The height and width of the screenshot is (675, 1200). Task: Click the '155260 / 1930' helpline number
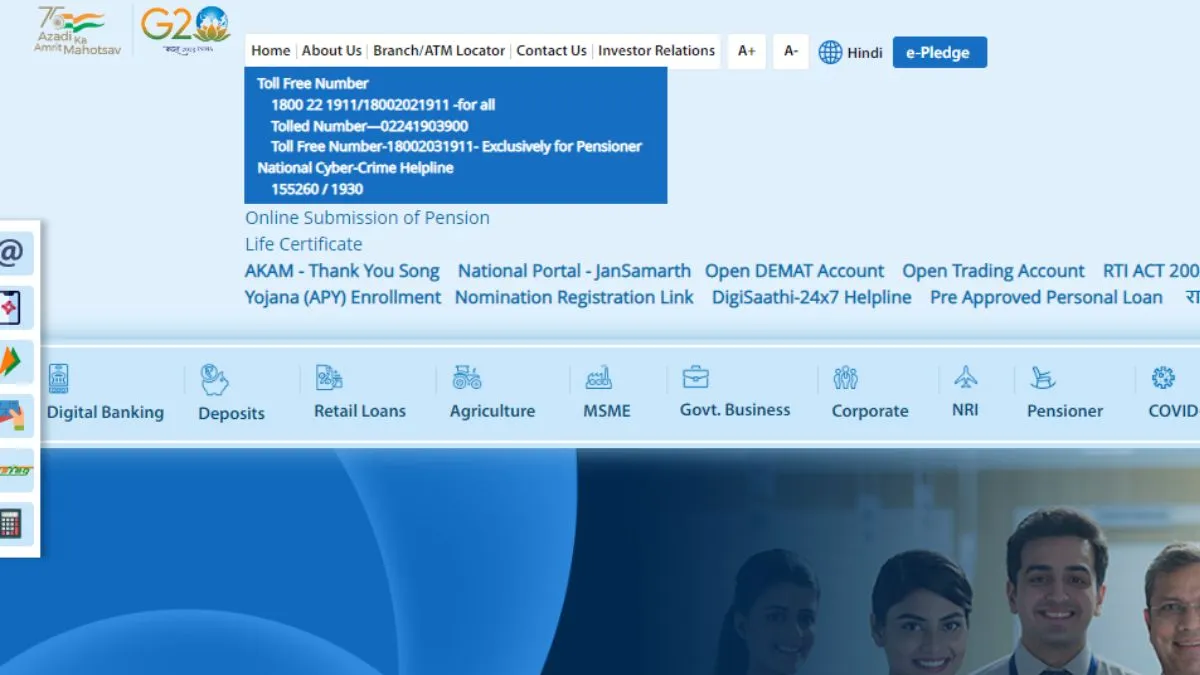317,189
